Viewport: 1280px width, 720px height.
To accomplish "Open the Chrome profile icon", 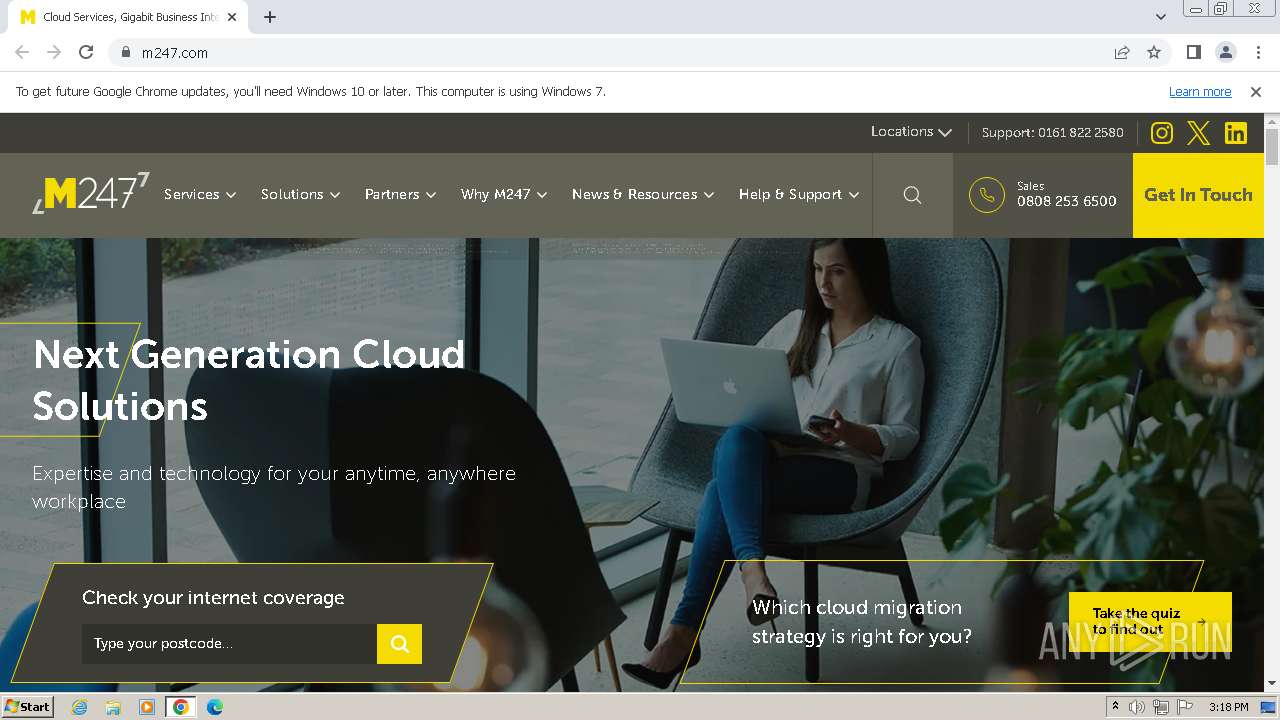I will pos(1225,52).
